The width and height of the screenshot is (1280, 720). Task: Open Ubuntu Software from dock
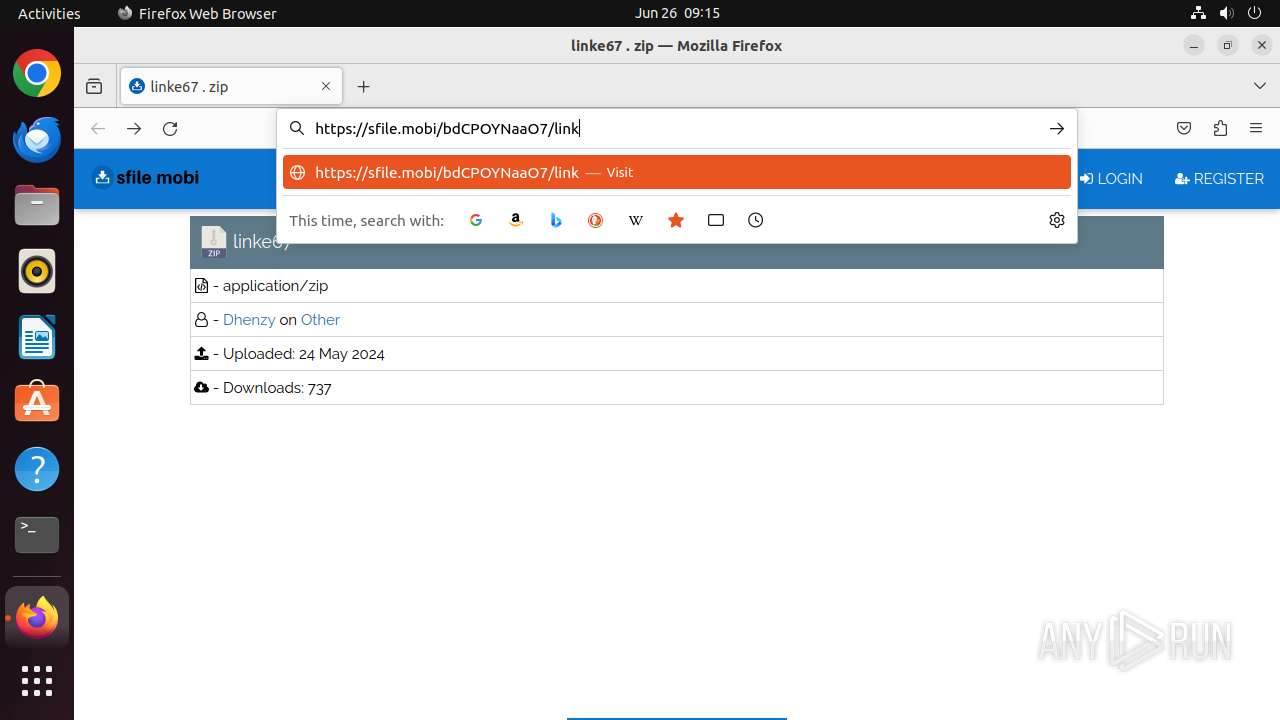point(37,403)
